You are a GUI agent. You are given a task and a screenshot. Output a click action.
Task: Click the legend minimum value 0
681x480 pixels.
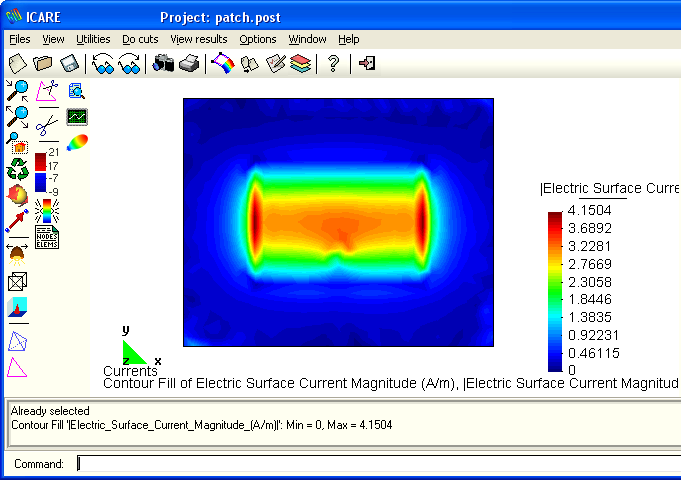pyautogui.click(x=572, y=370)
